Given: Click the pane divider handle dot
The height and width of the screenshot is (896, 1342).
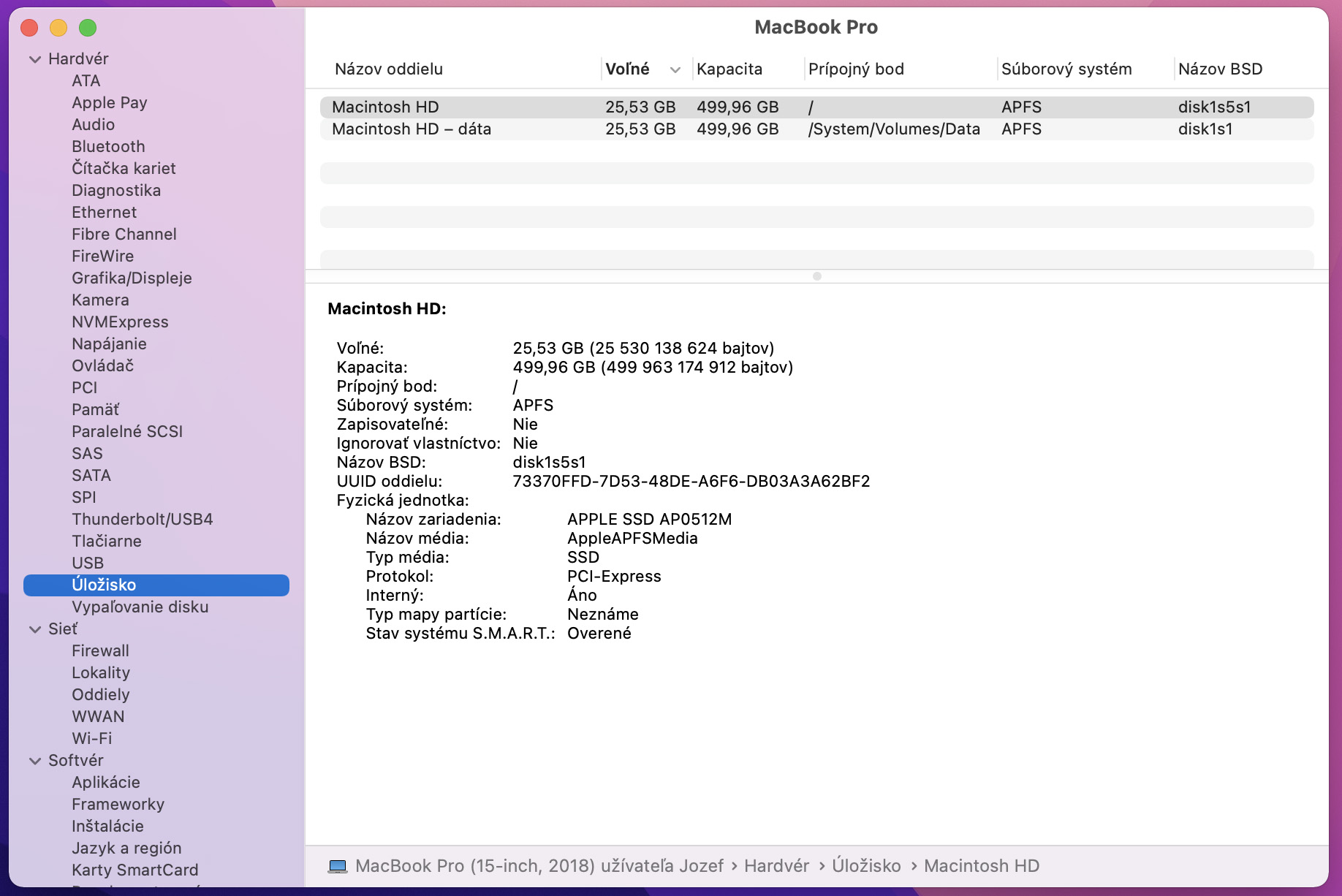Looking at the screenshot, I should coord(817,276).
